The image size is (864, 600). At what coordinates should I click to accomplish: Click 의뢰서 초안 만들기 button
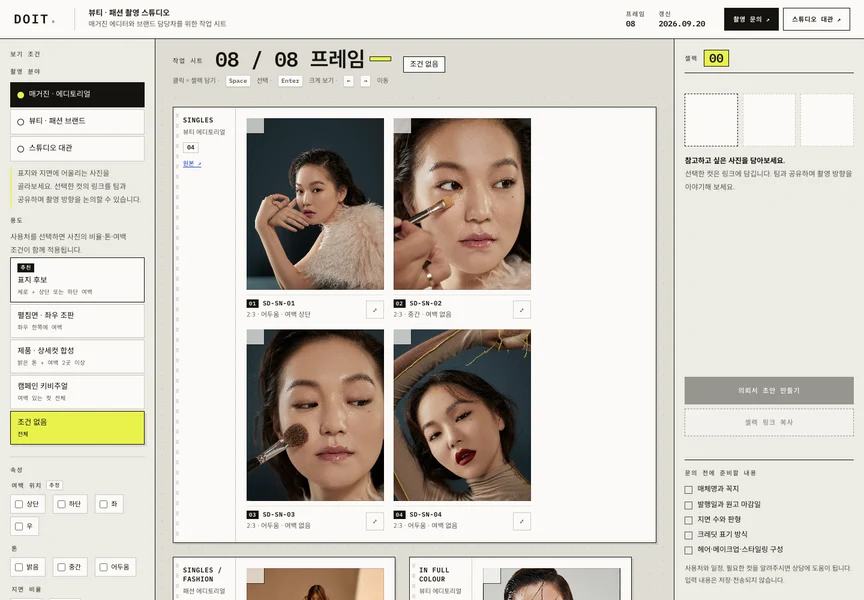pos(769,391)
